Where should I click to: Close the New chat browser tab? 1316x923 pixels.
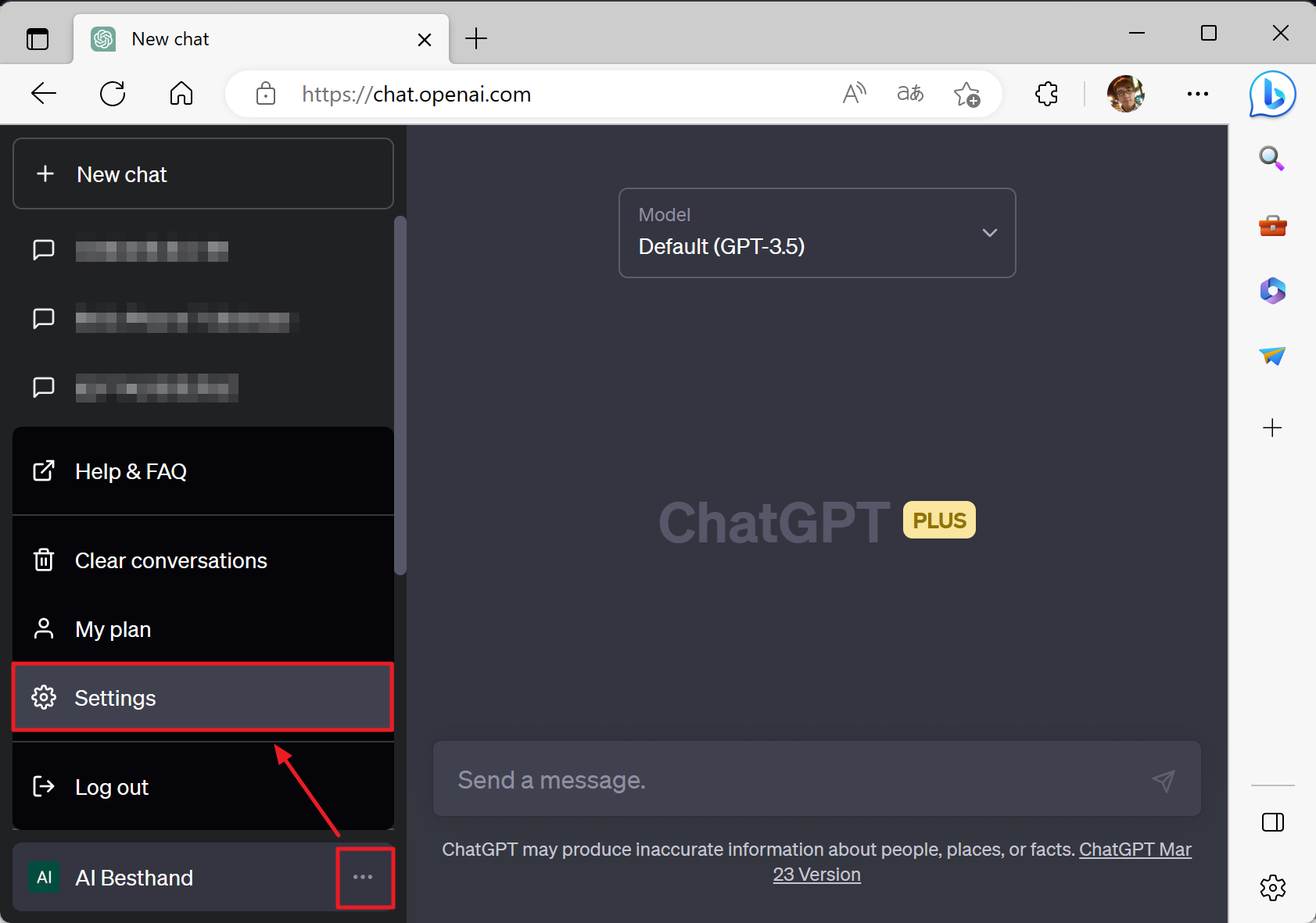point(425,39)
